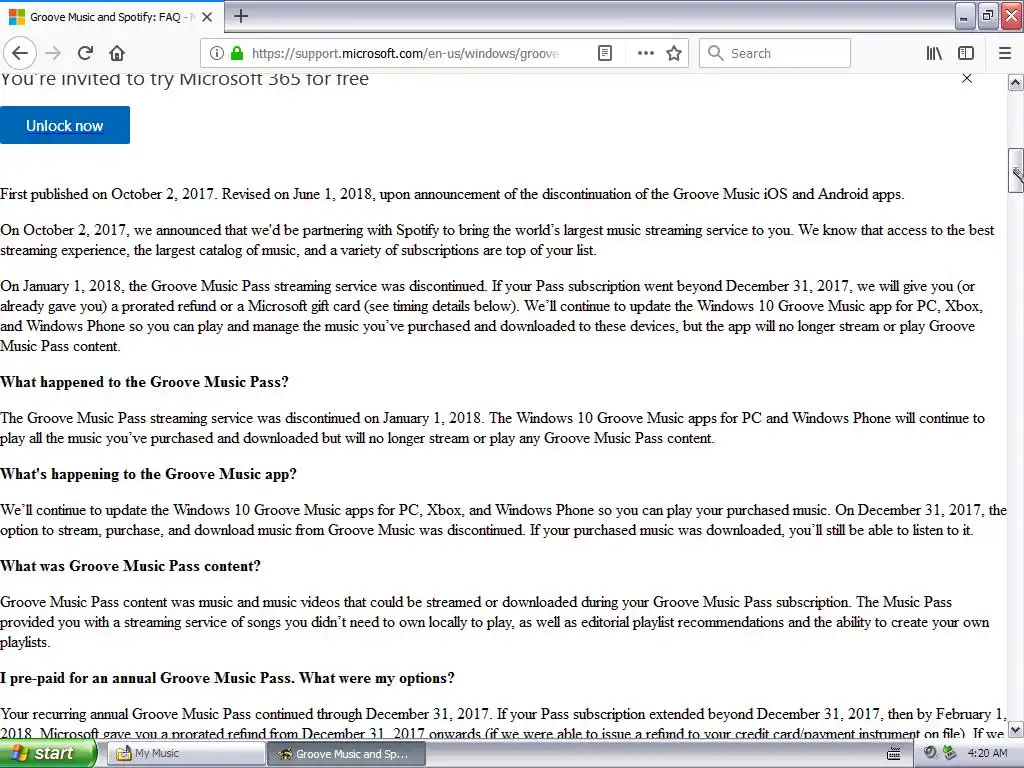Click the vertical scrollbar thumb
Viewport: 1024px width, 768px height.
[x=1016, y=170]
